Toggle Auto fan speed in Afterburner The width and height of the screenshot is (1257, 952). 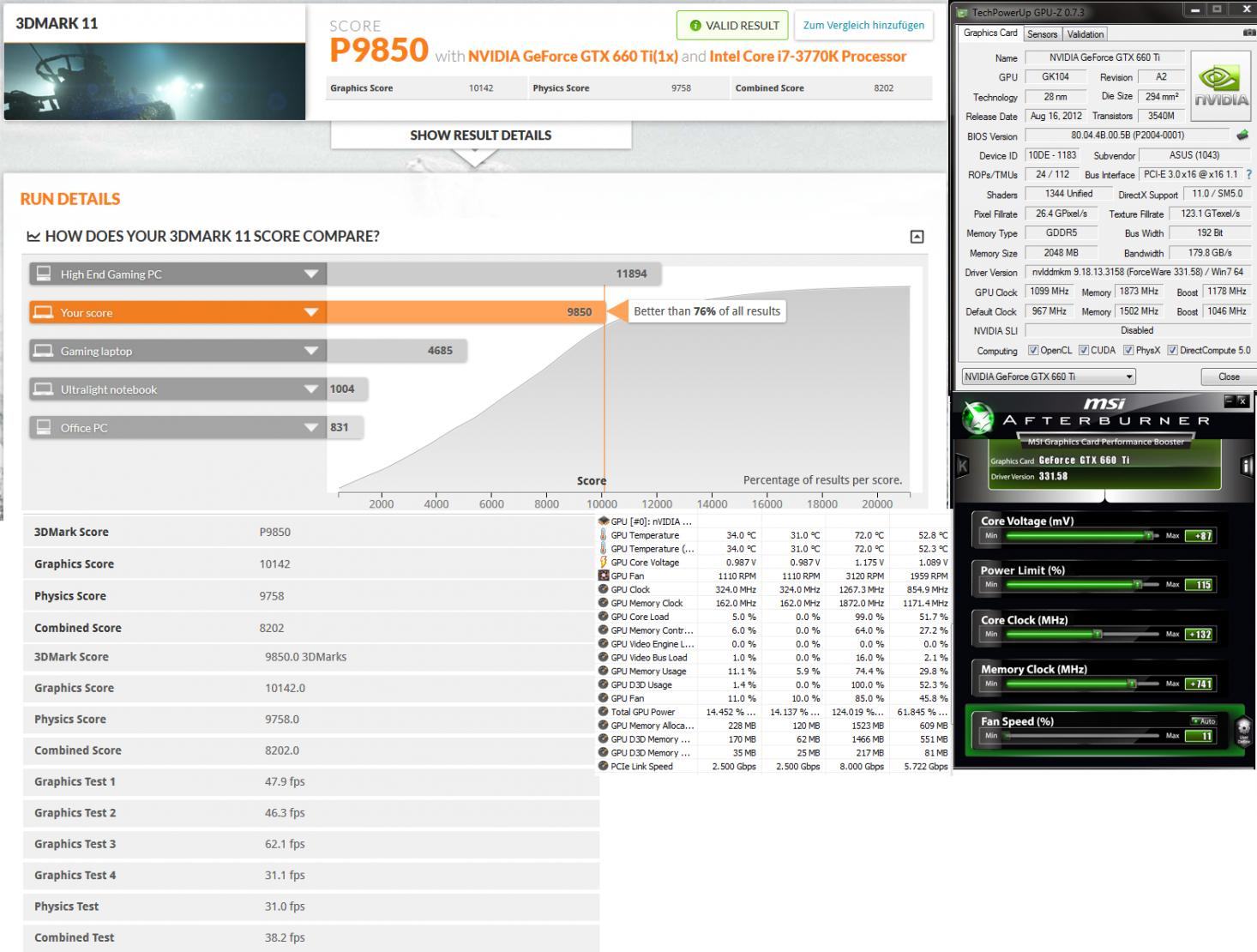tap(1203, 720)
